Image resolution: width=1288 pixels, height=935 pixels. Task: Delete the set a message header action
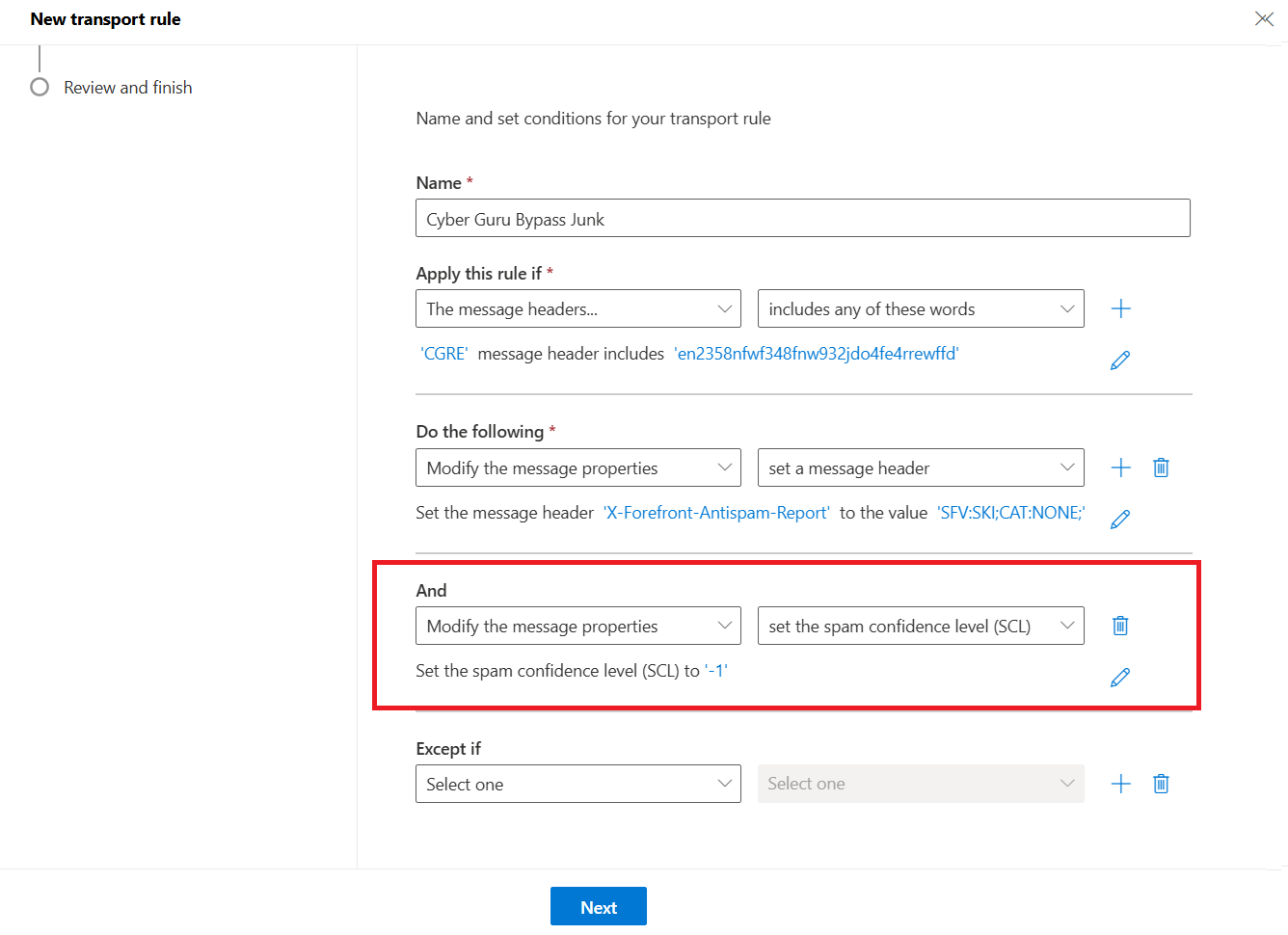1161,467
